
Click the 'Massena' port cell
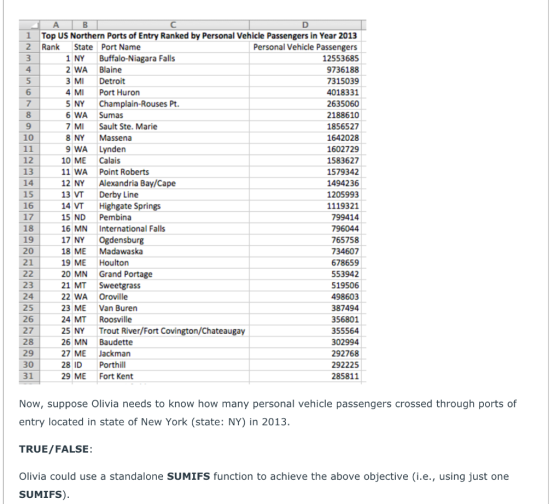click(173, 138)
